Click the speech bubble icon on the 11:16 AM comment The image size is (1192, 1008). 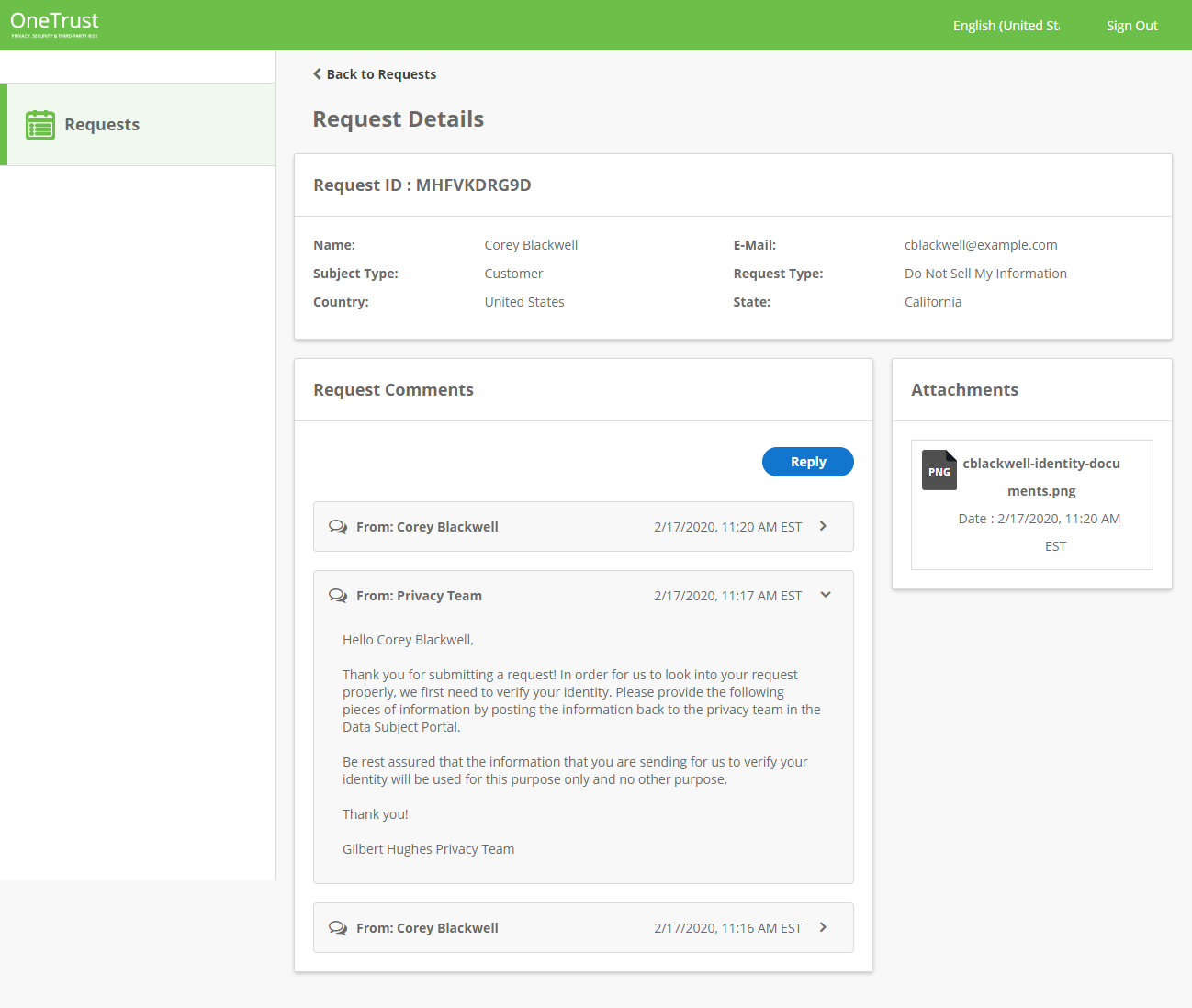[338, 927]
